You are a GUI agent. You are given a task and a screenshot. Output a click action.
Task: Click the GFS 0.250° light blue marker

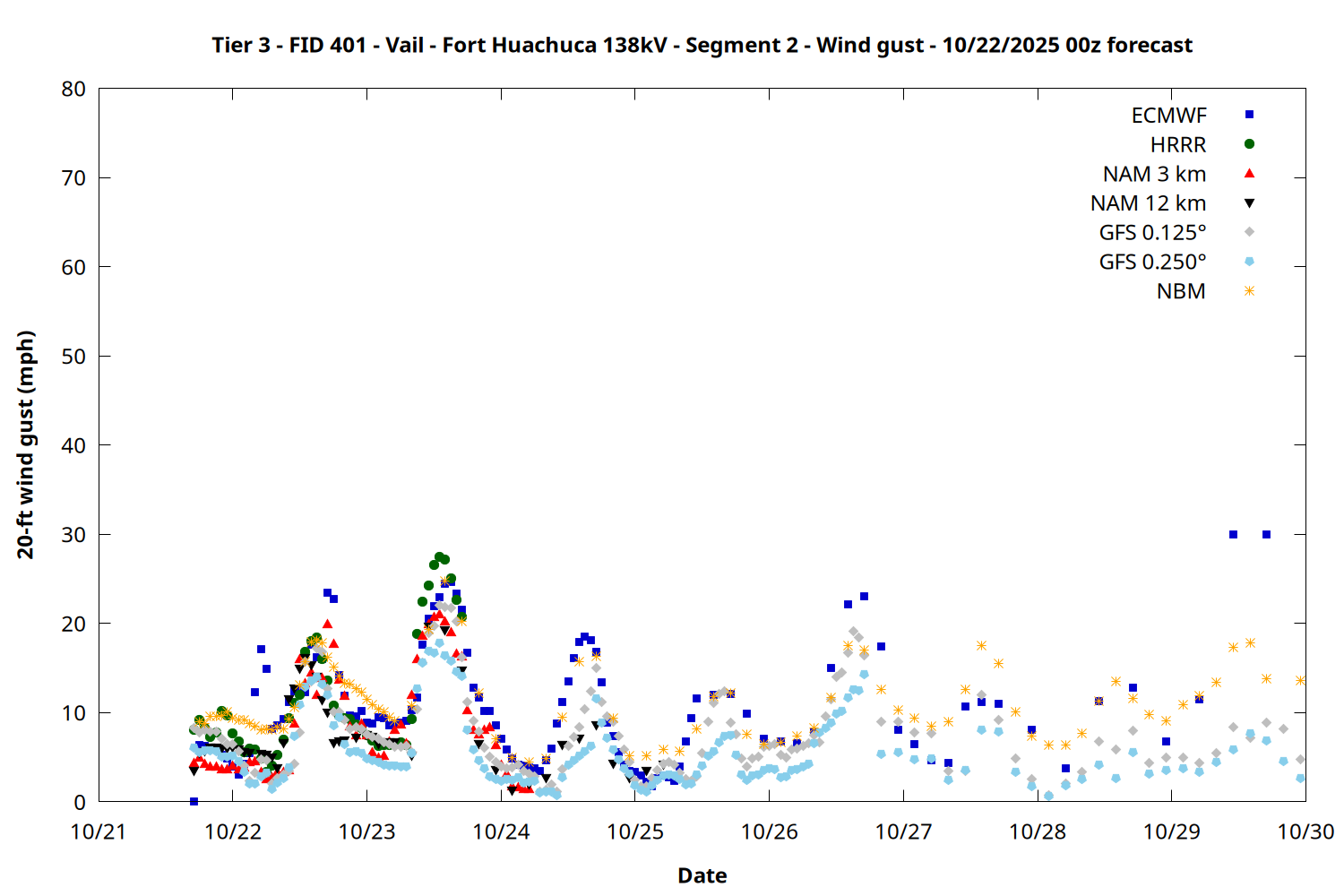point(1249,262)
